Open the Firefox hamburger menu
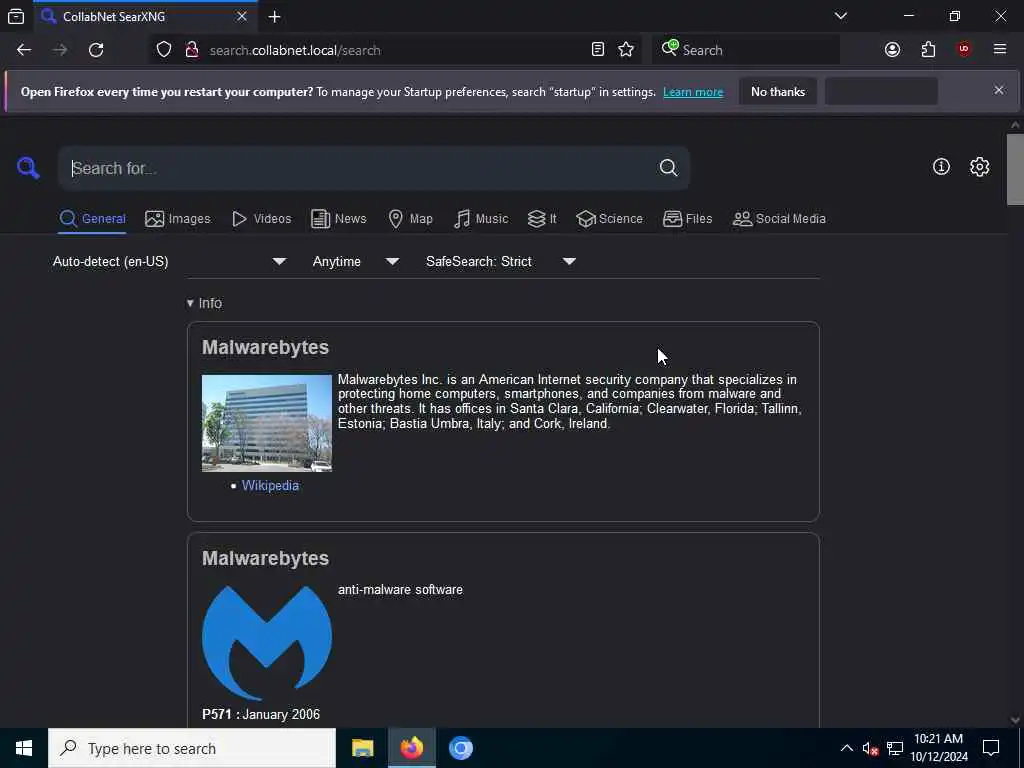The width and height of the screenshot is (1024, 768). [1000, 50]
